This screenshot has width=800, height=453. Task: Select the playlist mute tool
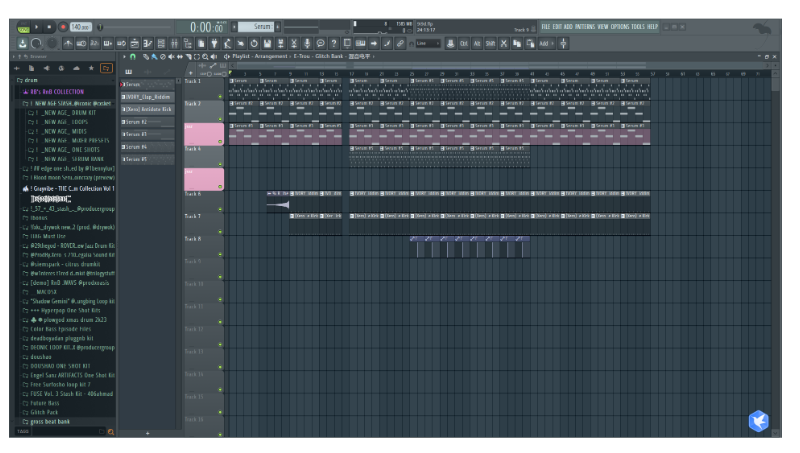click(171, 57)
